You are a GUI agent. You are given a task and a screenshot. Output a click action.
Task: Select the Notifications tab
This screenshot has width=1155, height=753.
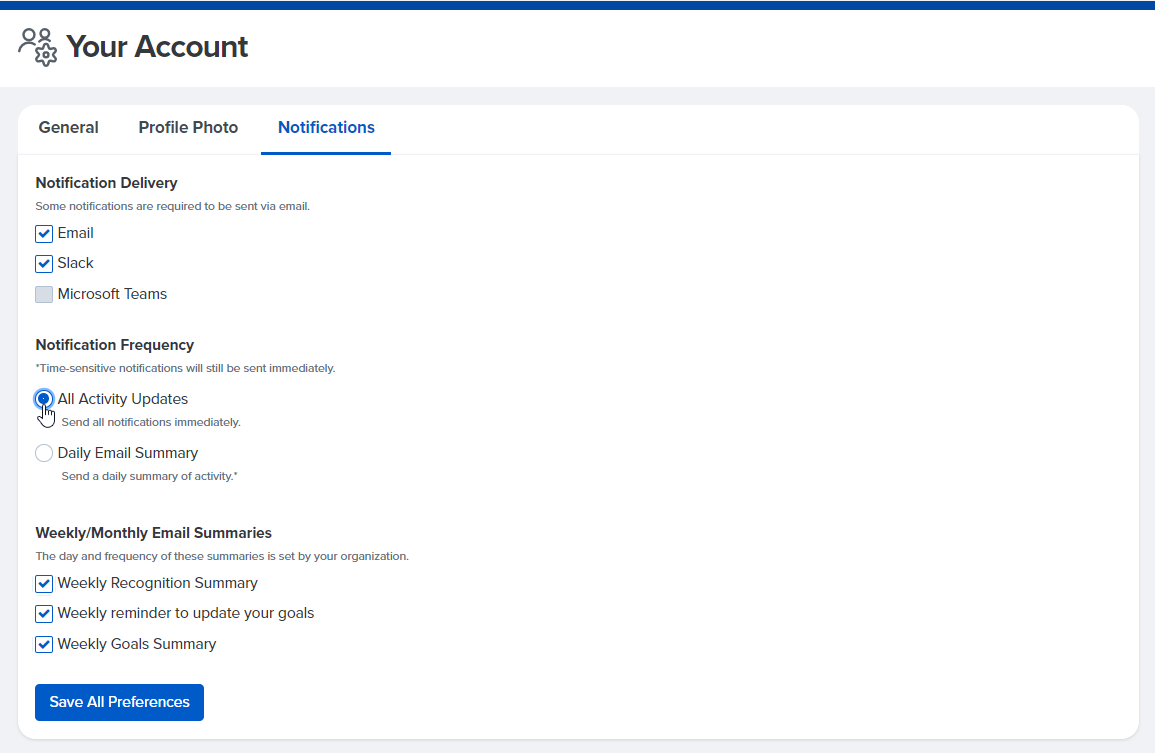coord(326,128)
